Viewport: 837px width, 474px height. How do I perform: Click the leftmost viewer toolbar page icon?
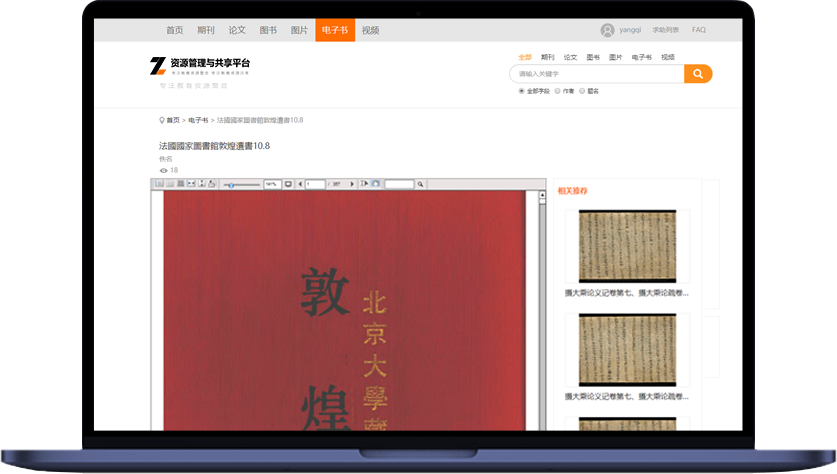(159, 184)
